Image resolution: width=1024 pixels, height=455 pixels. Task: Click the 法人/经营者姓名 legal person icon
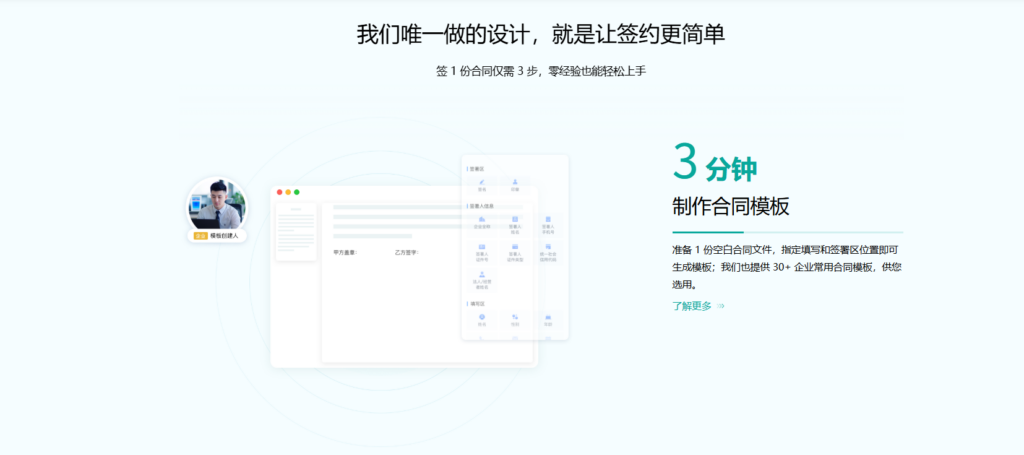tap(482, 274)
